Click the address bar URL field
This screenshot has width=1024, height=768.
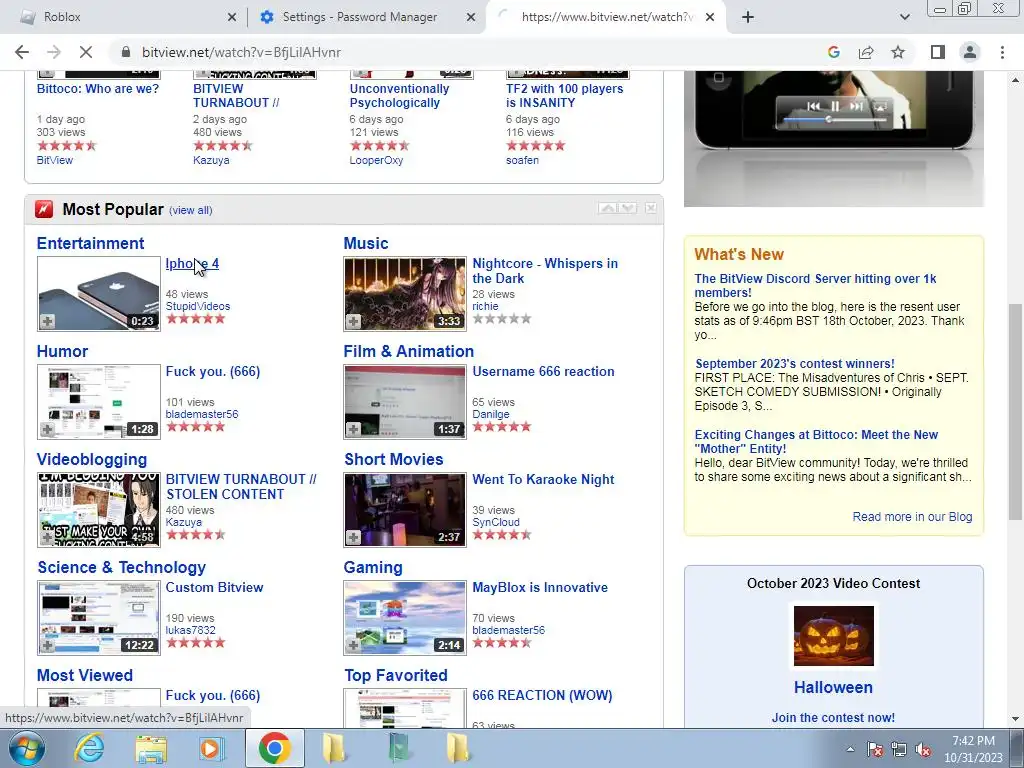tap(470, 52)
